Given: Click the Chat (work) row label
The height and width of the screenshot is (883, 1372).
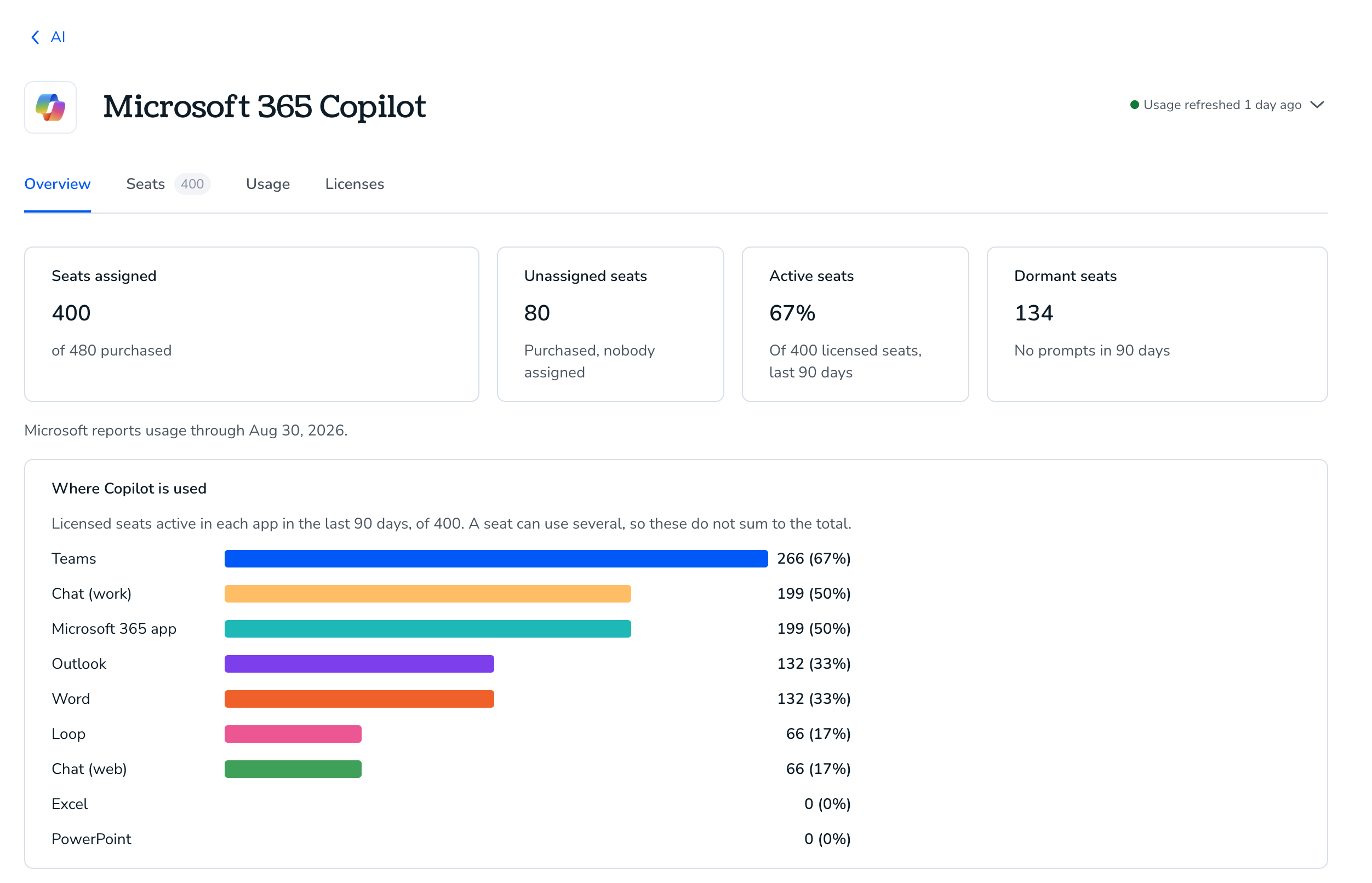Looking at the screenshot, I should tap(92, 594).
